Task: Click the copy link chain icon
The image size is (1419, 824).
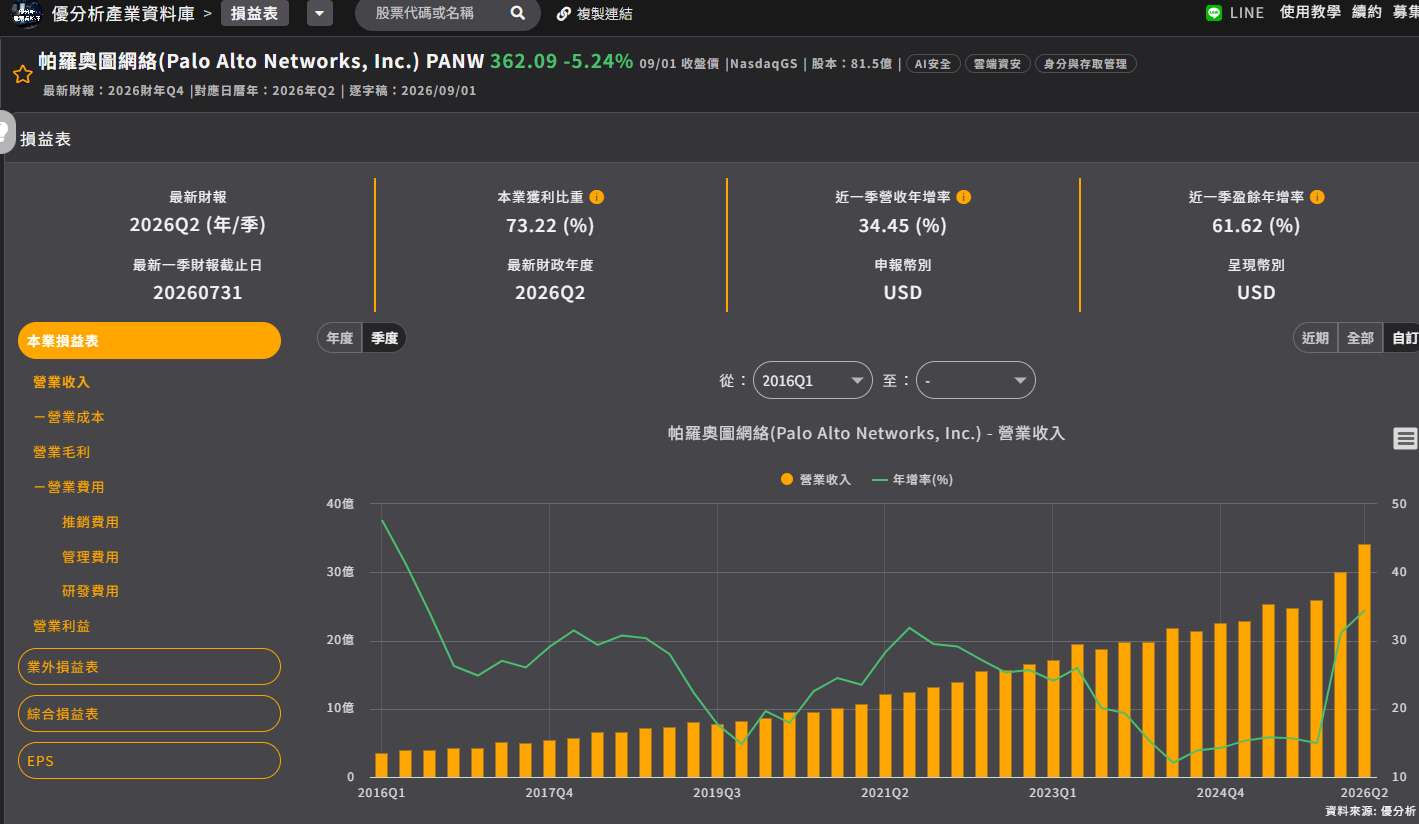Action: point(564,14)
